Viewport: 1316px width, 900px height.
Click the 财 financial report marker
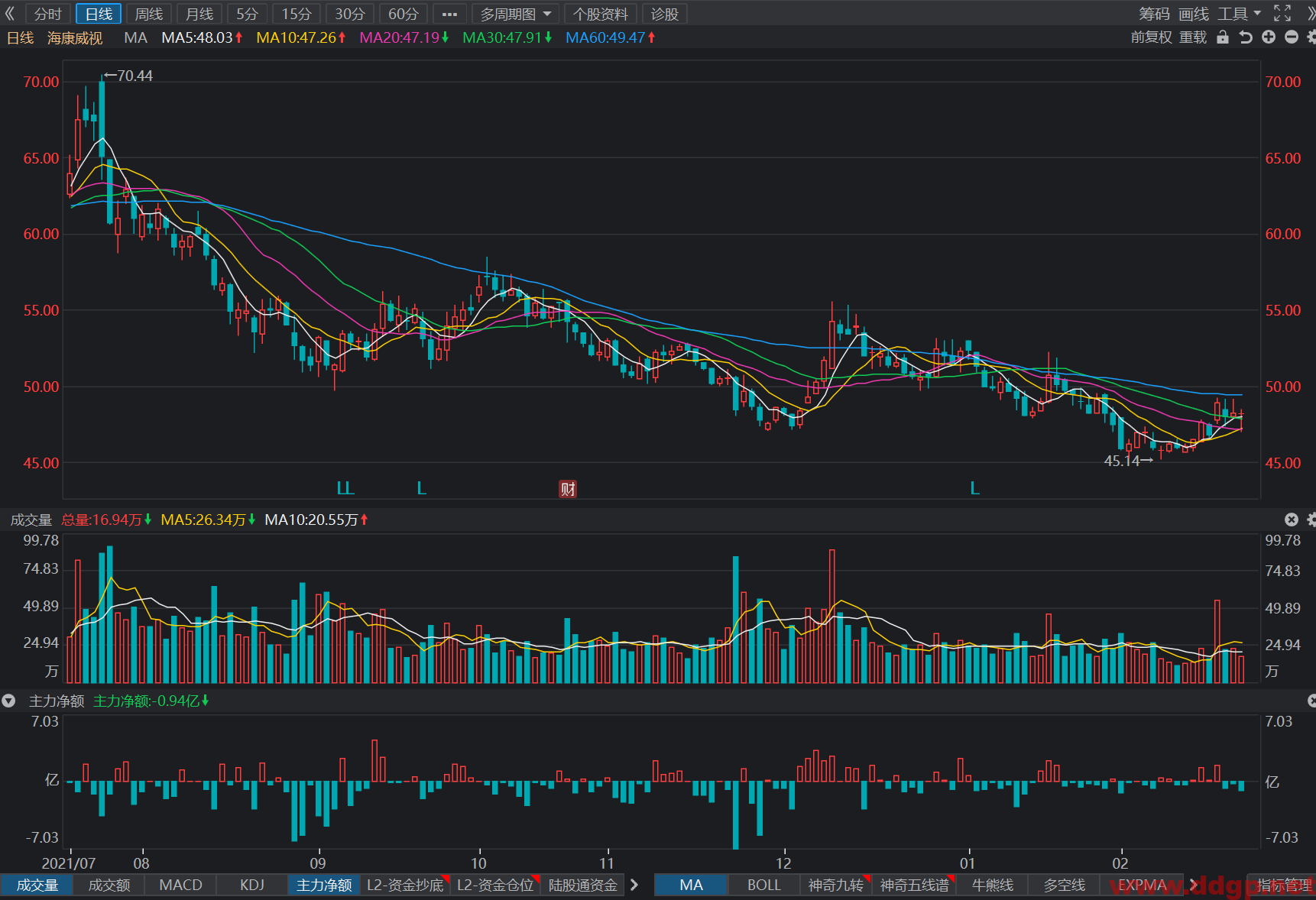click(x=568, y=489)
